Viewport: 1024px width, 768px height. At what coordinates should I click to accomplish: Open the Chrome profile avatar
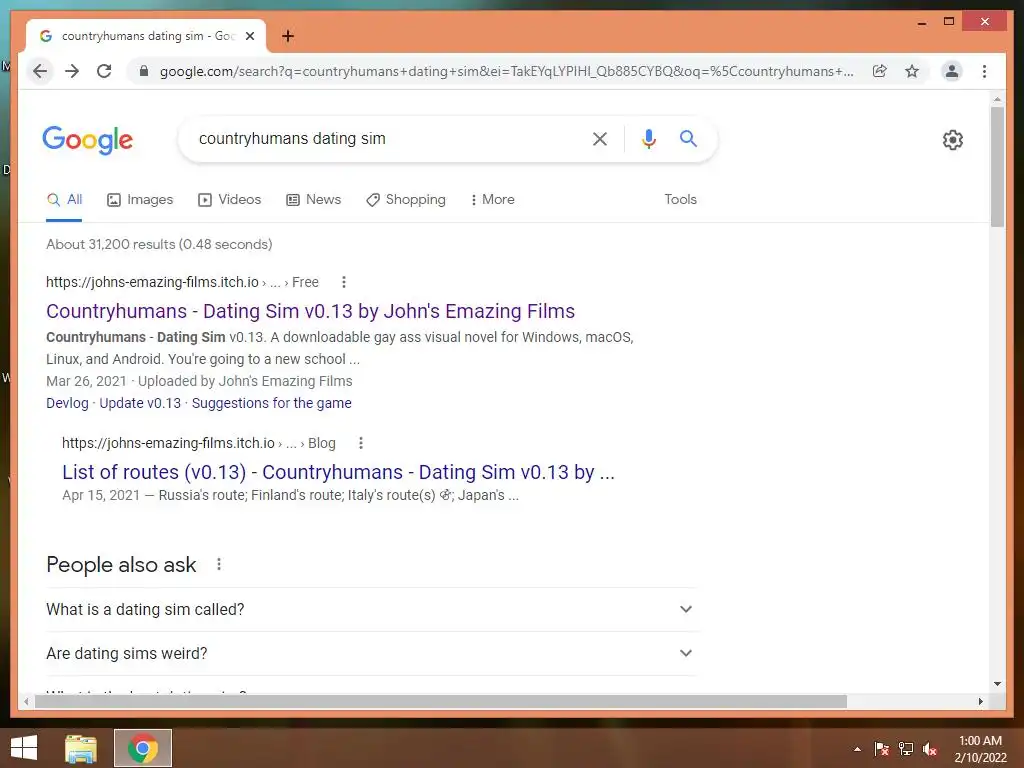tap(952, 71)
